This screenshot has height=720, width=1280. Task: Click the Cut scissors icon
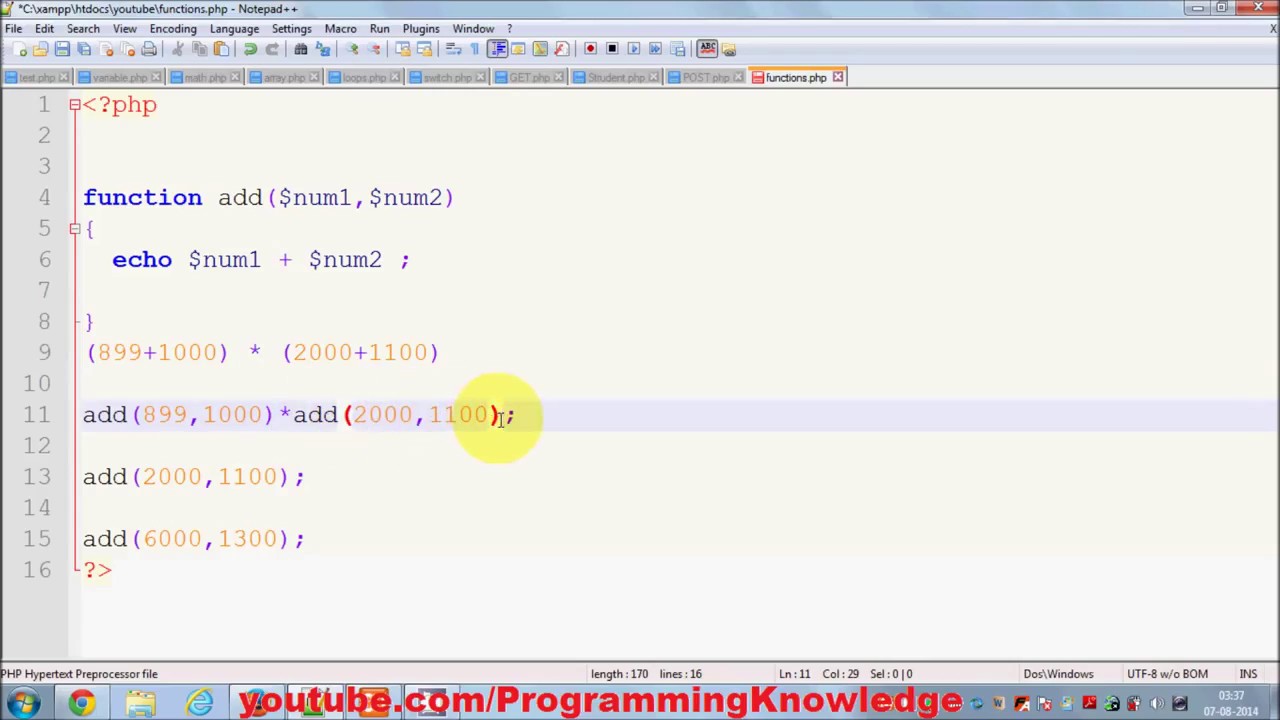pyautogui.click(x=177, y=49)
